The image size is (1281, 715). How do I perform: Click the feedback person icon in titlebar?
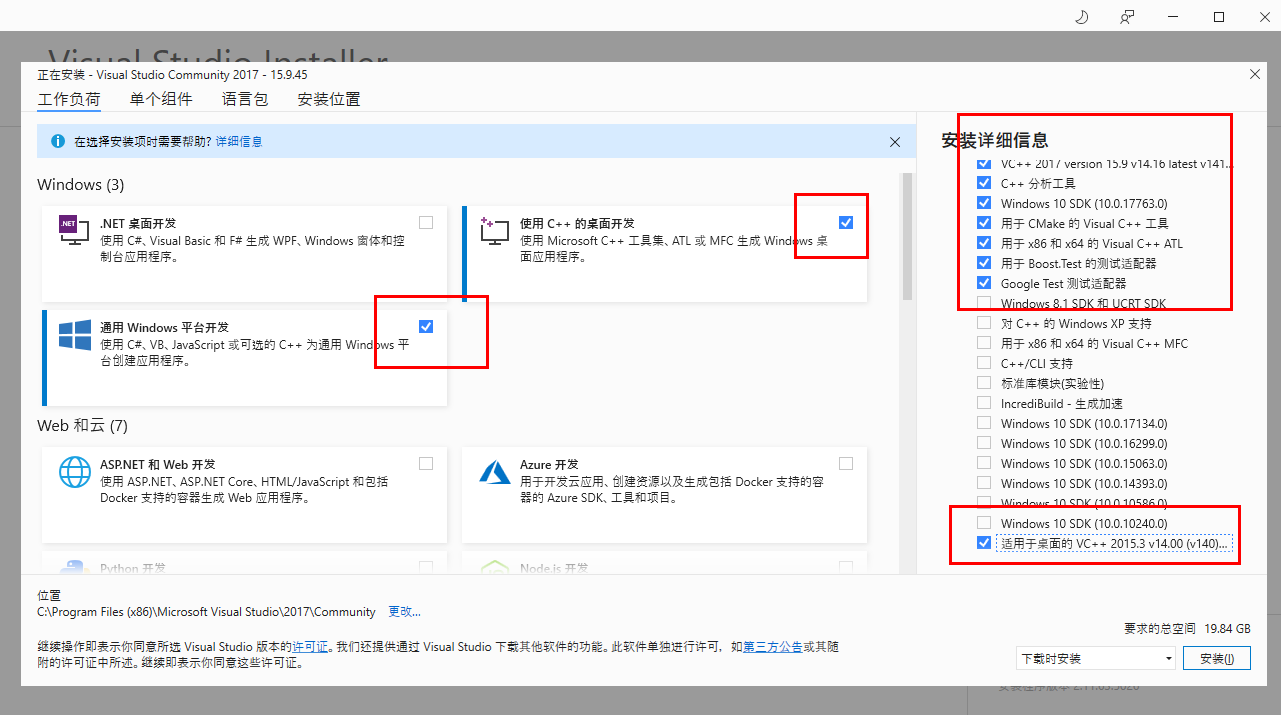click(x=1126, y=16)
